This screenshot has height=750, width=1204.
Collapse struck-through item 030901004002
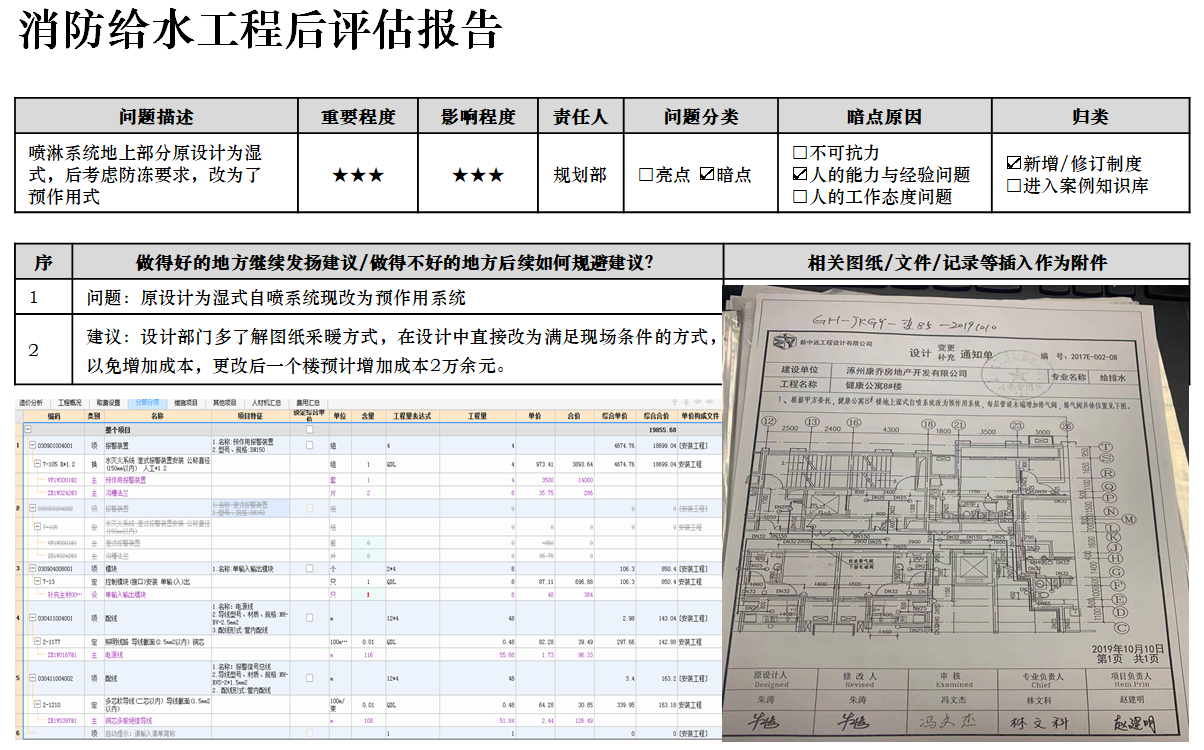(32, 507)
